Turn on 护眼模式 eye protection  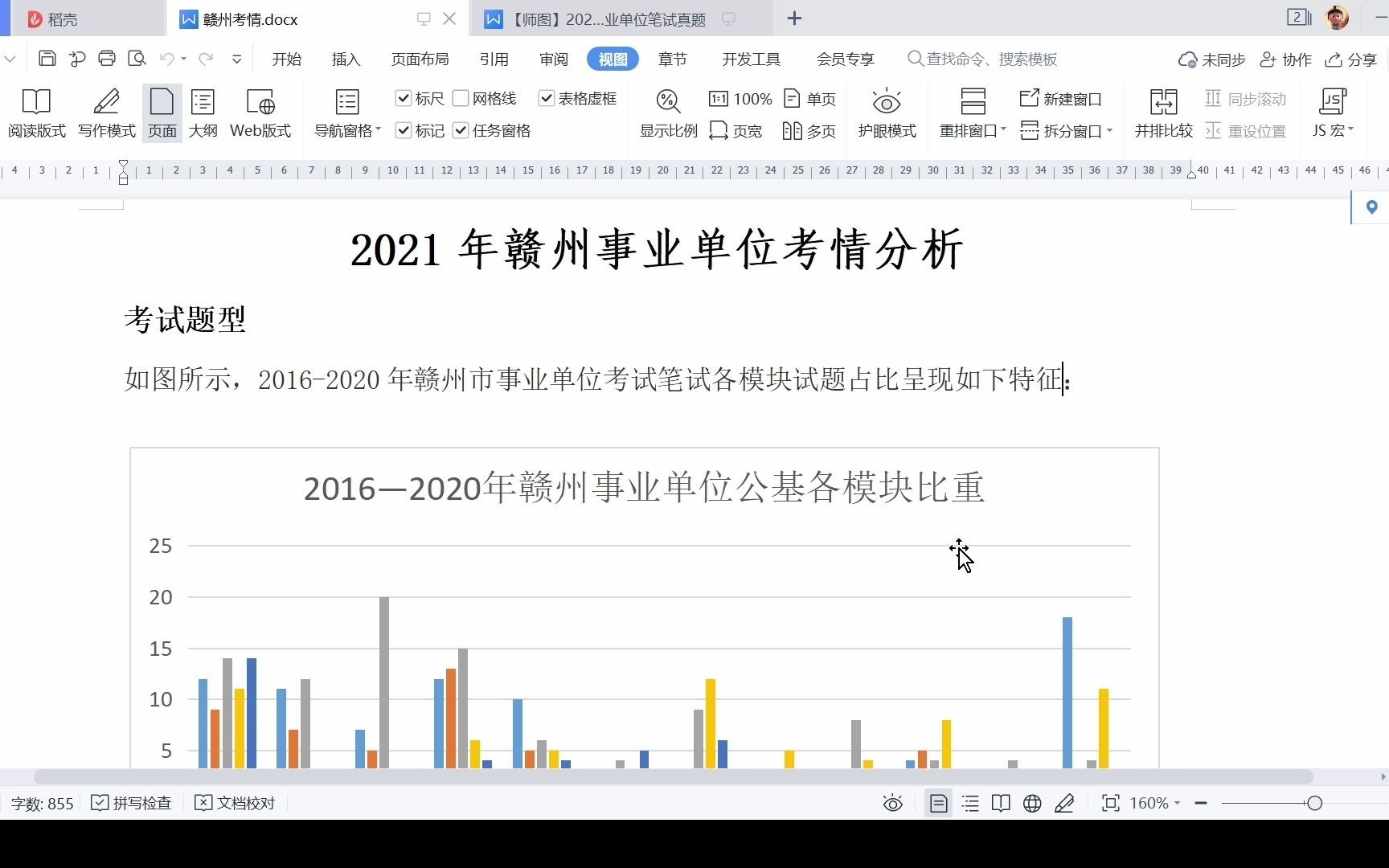(x=887, y=113)
